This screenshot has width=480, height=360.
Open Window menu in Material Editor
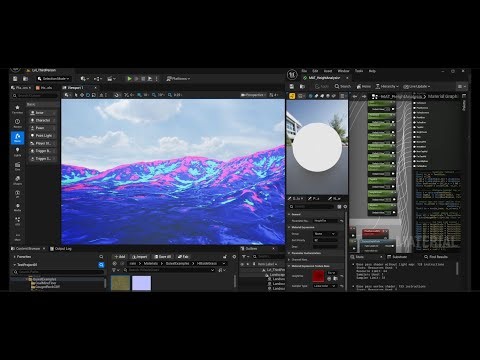(343, 71)
